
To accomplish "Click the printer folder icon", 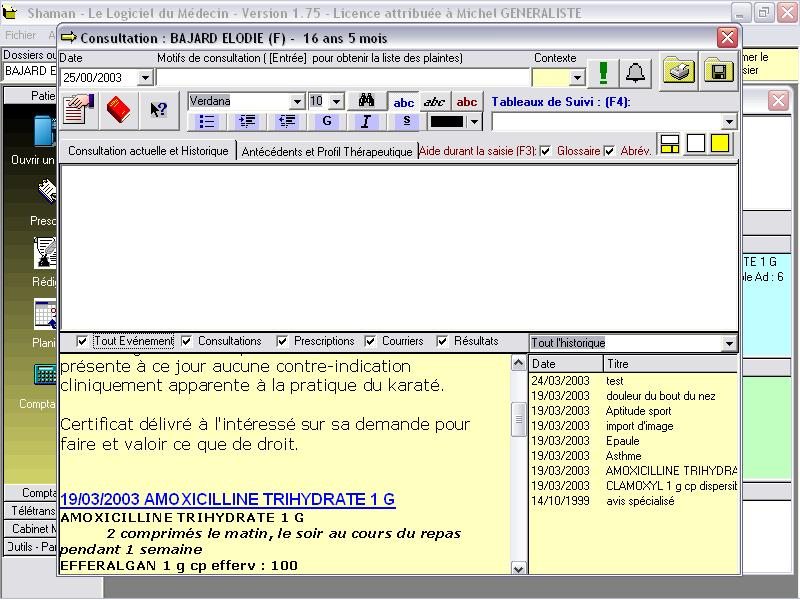I will tap(679, 71).
